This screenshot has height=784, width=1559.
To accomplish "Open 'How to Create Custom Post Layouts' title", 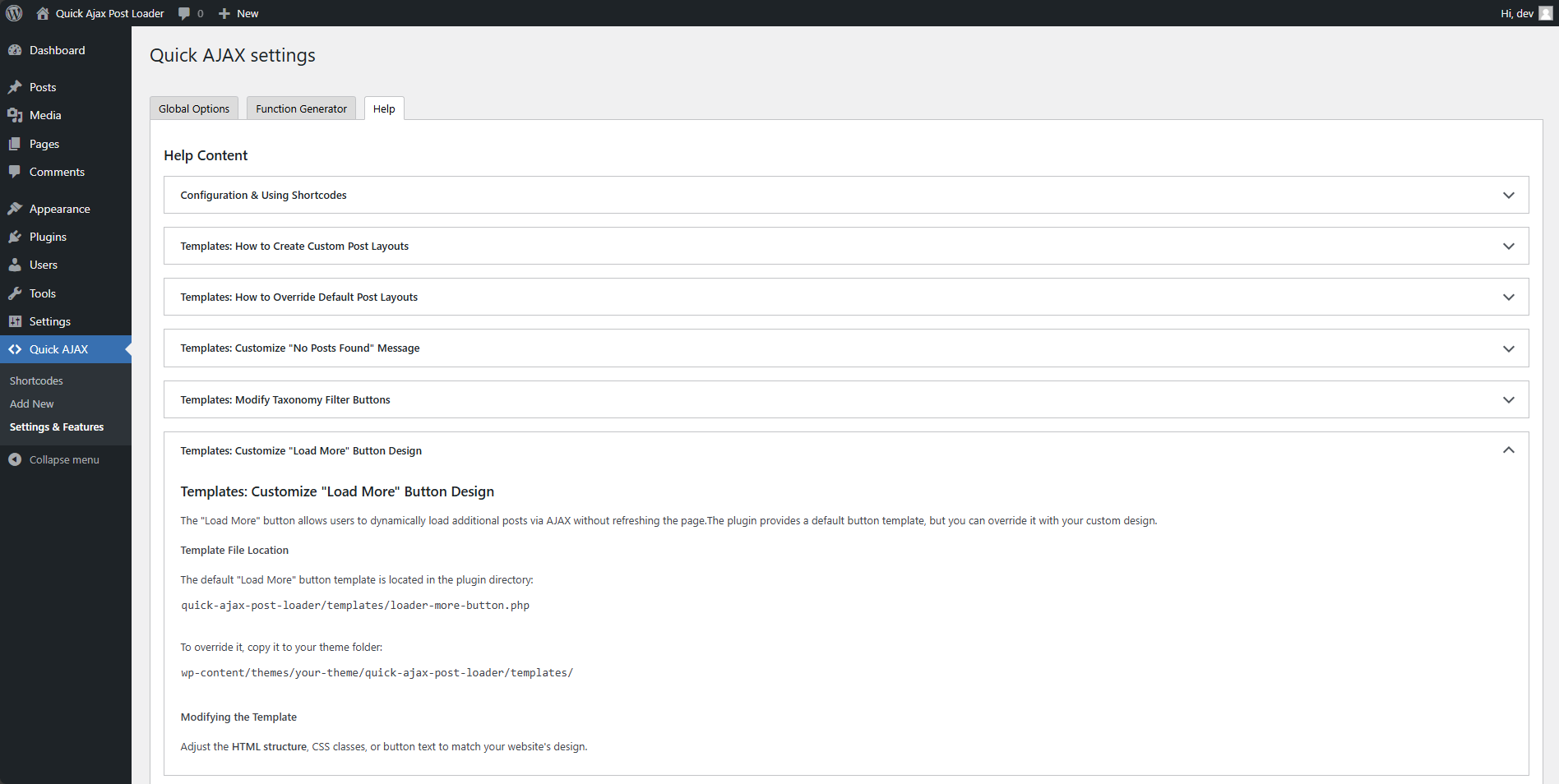I will 294,247.
